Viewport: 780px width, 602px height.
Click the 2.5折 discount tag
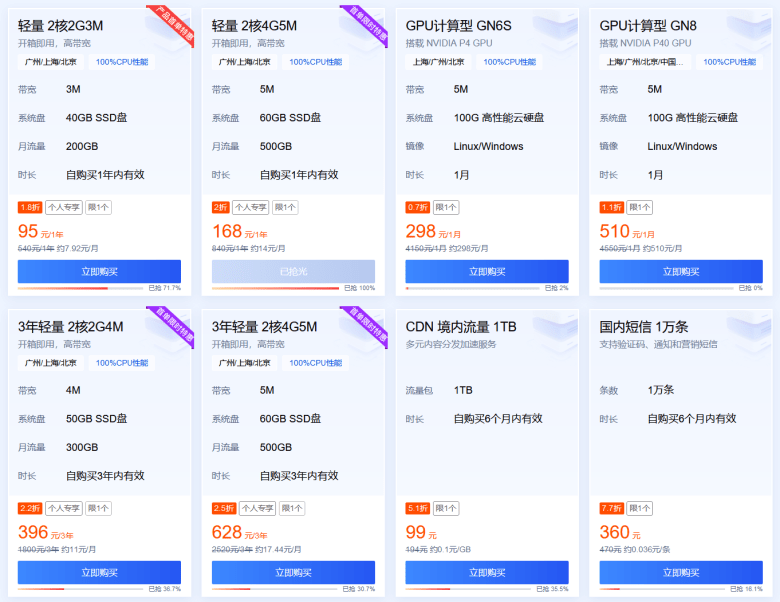(224, 508)
